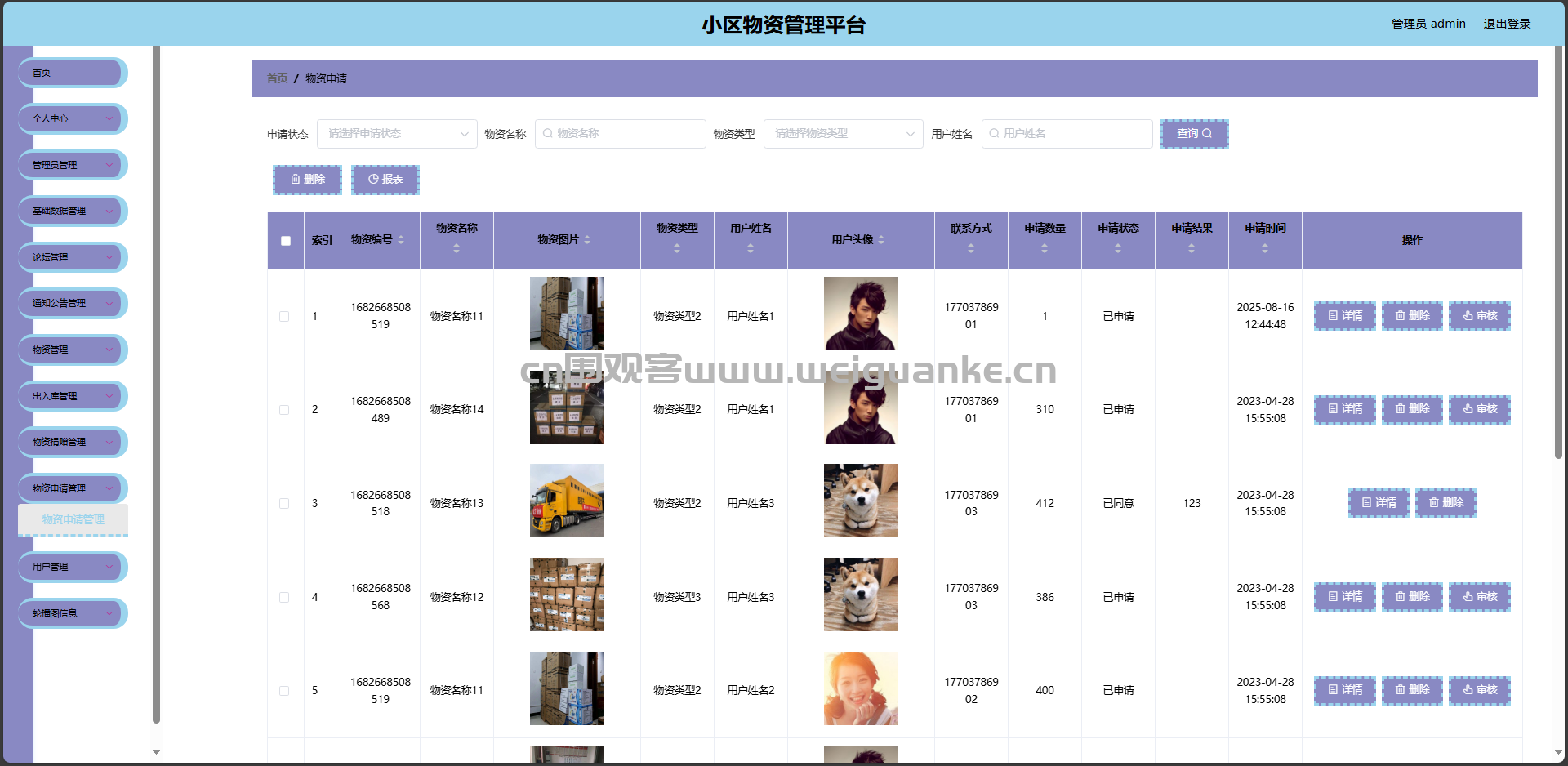
Task: Go to 首页 in the sidebar
Action: (73, 73)
